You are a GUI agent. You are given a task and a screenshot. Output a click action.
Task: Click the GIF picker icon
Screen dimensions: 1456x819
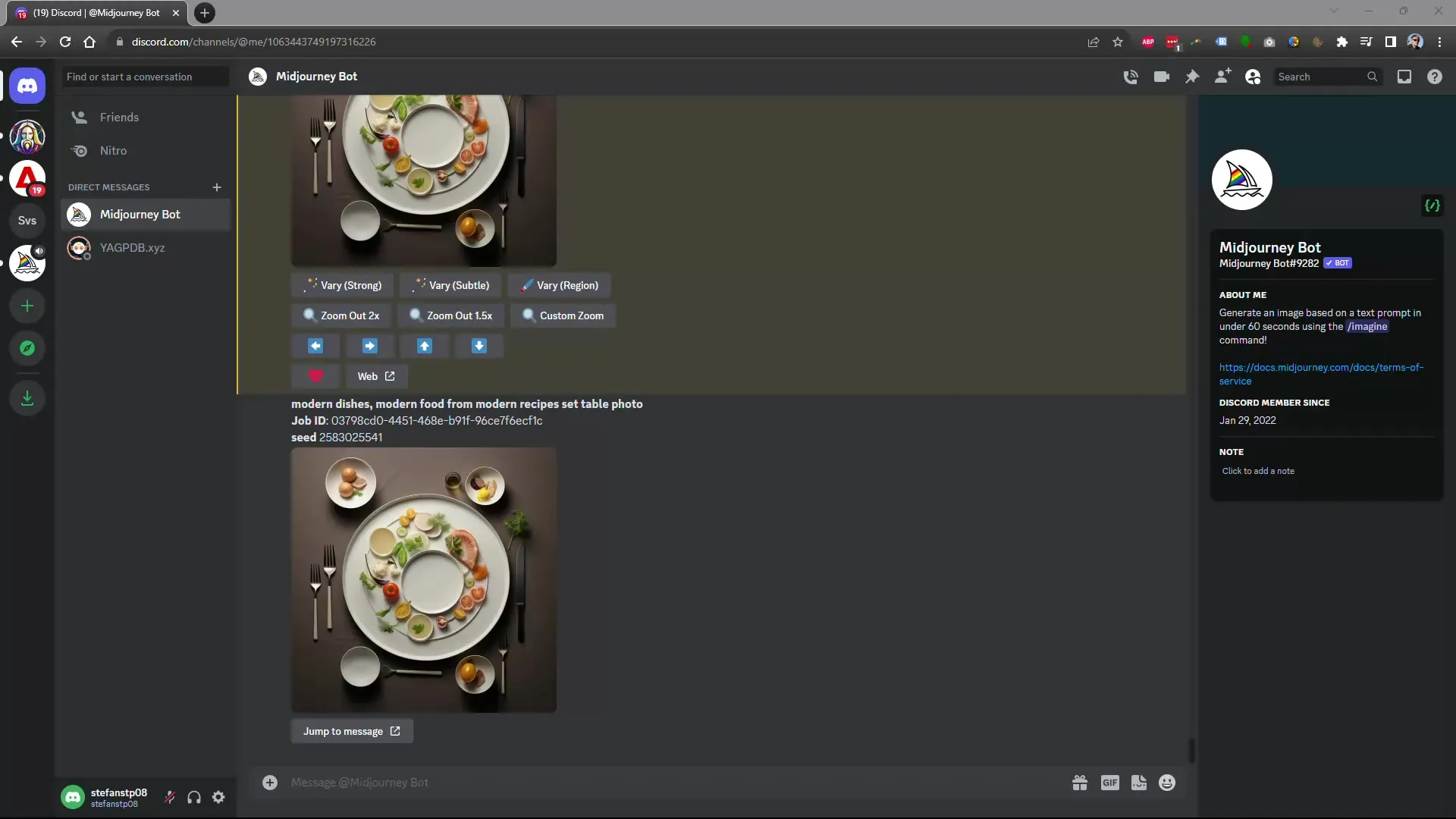[1110, 783]
